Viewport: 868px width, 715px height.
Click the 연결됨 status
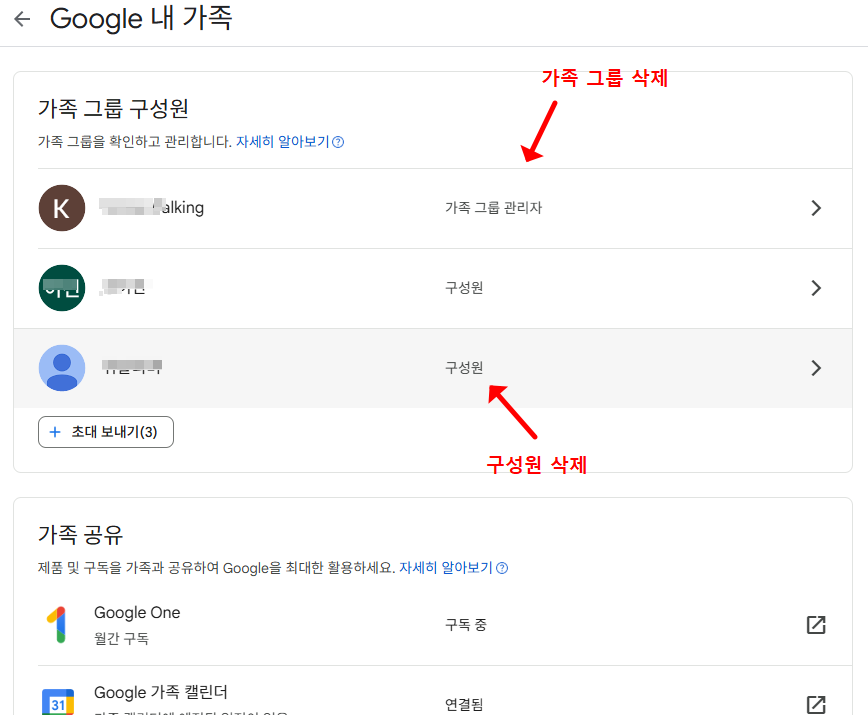(464, 704)
